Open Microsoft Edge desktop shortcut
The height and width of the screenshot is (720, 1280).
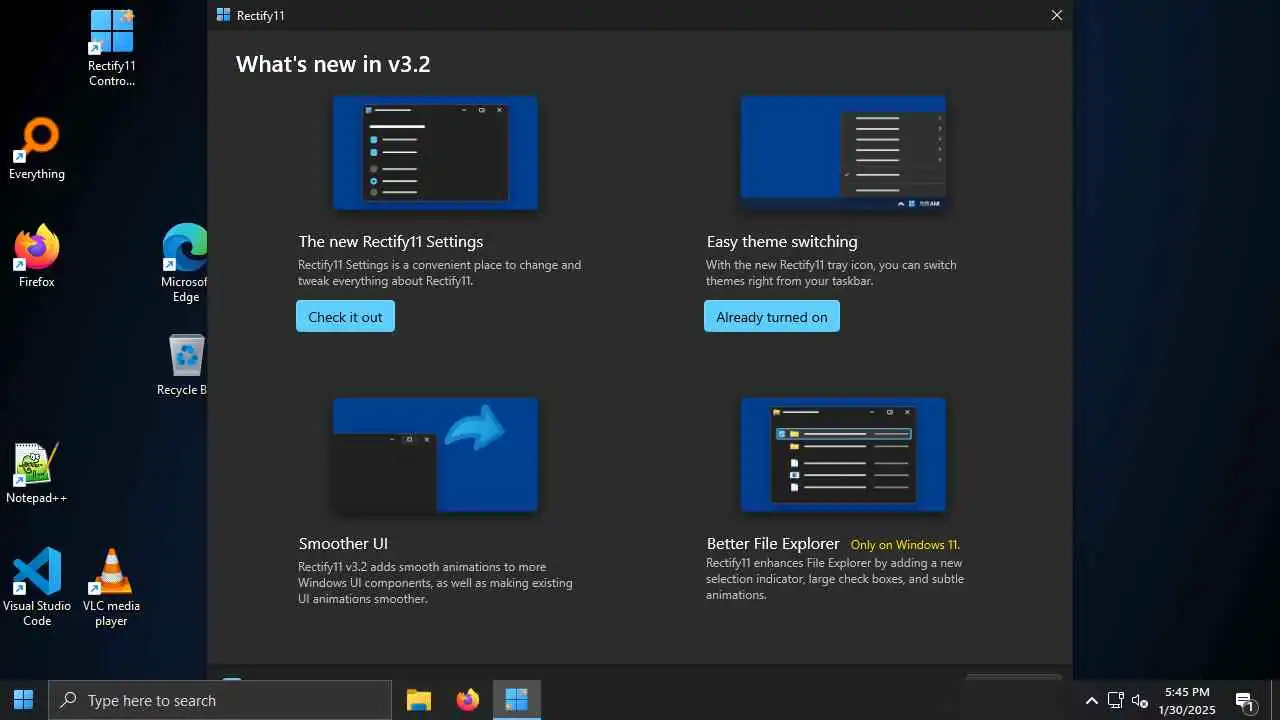pyautogui.click(x=185, y=263)
